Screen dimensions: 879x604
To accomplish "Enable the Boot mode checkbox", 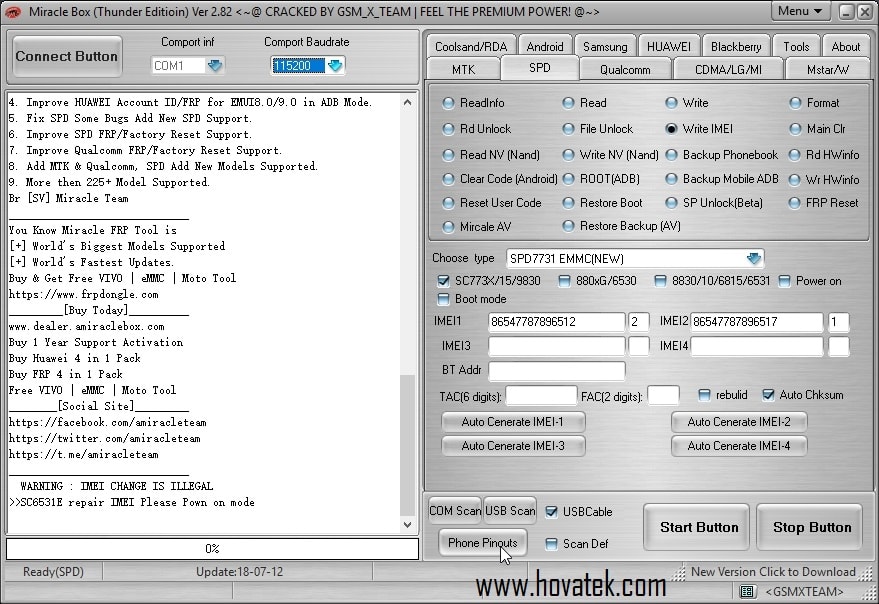I will [x=443, y=299].
